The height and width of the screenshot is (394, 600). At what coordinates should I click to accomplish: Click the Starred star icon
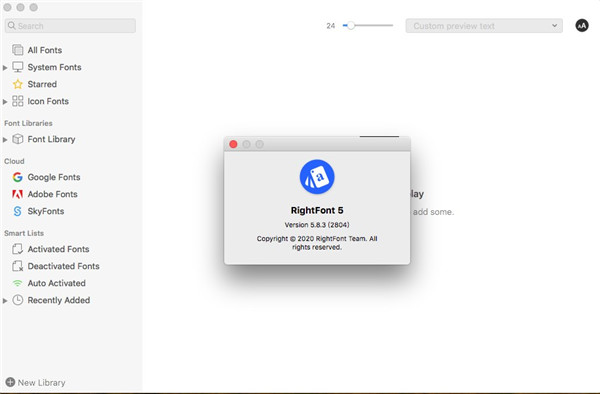click(x=18, y=84)
